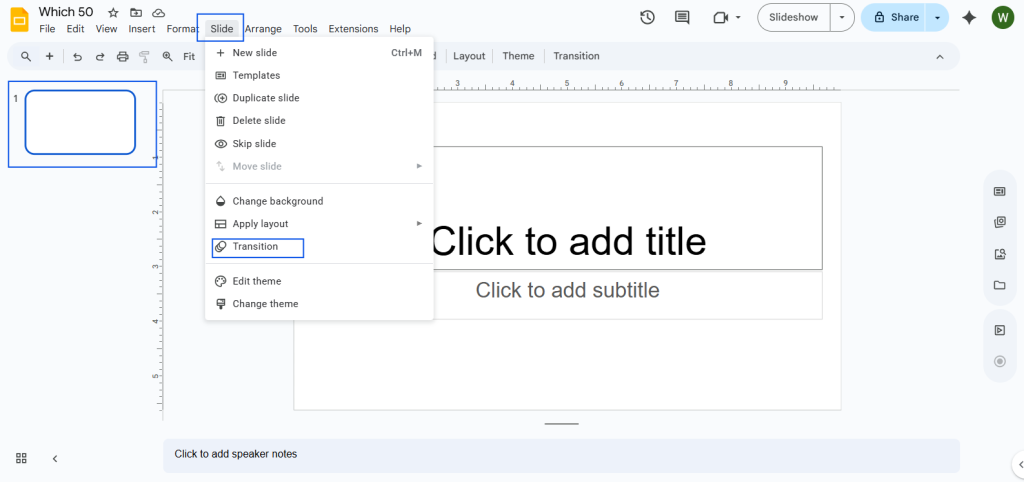This screenshot has height=482, width=1024.
Task: Click the undo arrow icon
Action: coord(77,57)
